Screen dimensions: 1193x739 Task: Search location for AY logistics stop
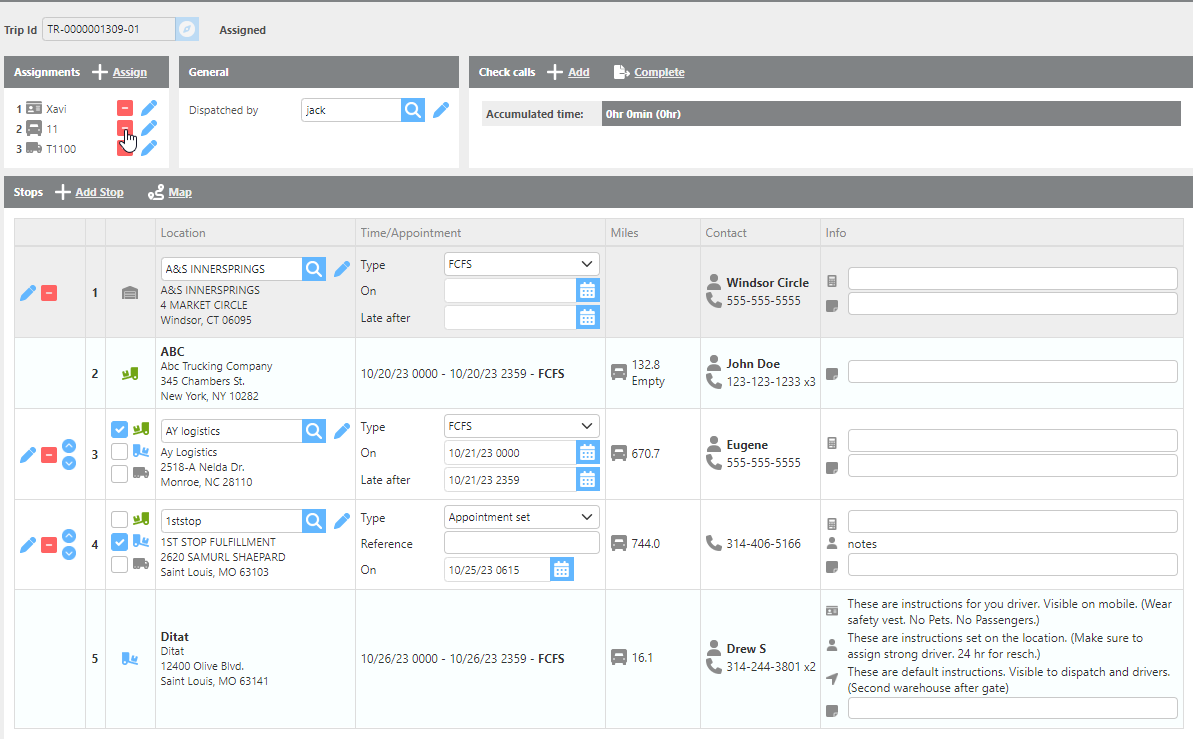click(x=314, y=431)
